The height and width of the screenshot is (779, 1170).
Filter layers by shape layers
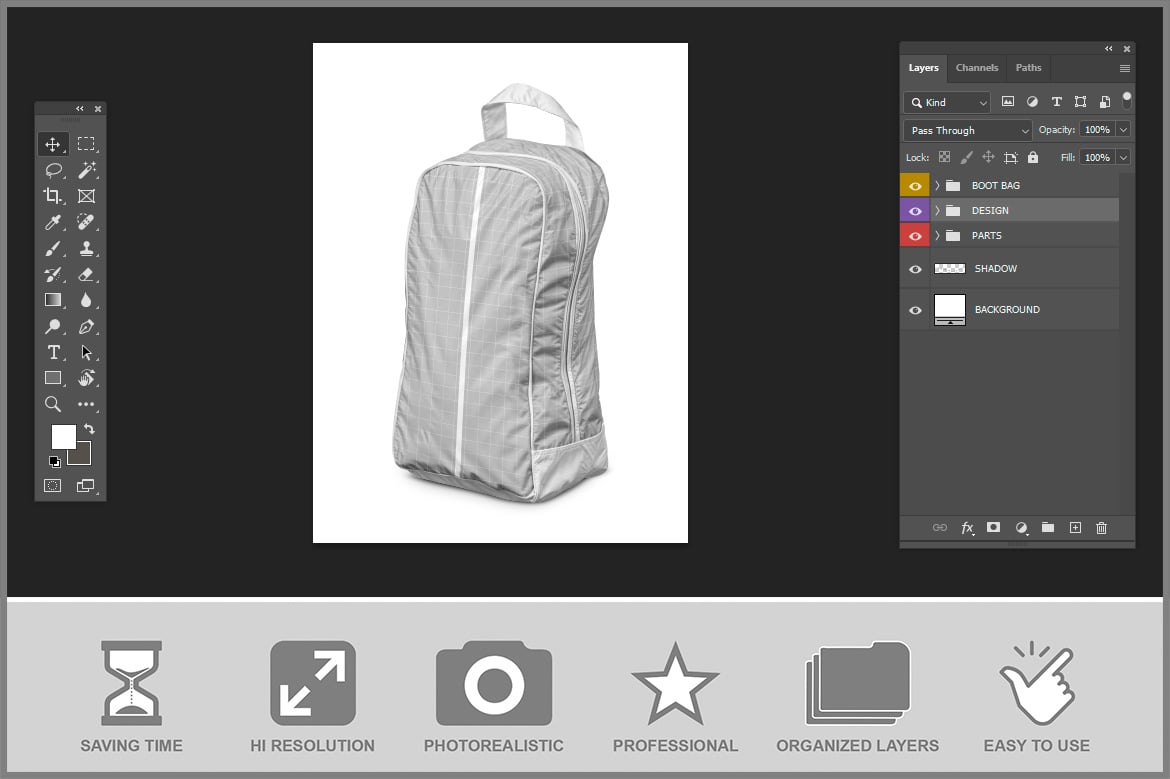tap(1080, 101)
